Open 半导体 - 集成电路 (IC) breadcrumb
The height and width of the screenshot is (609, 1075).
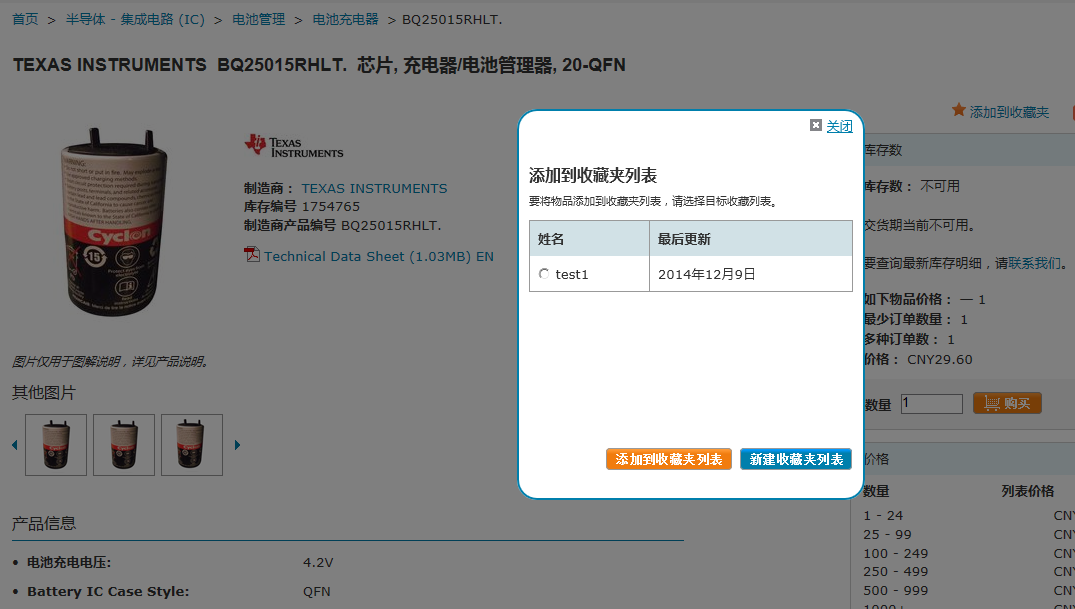pyautogui.click(x=135, y=19)
